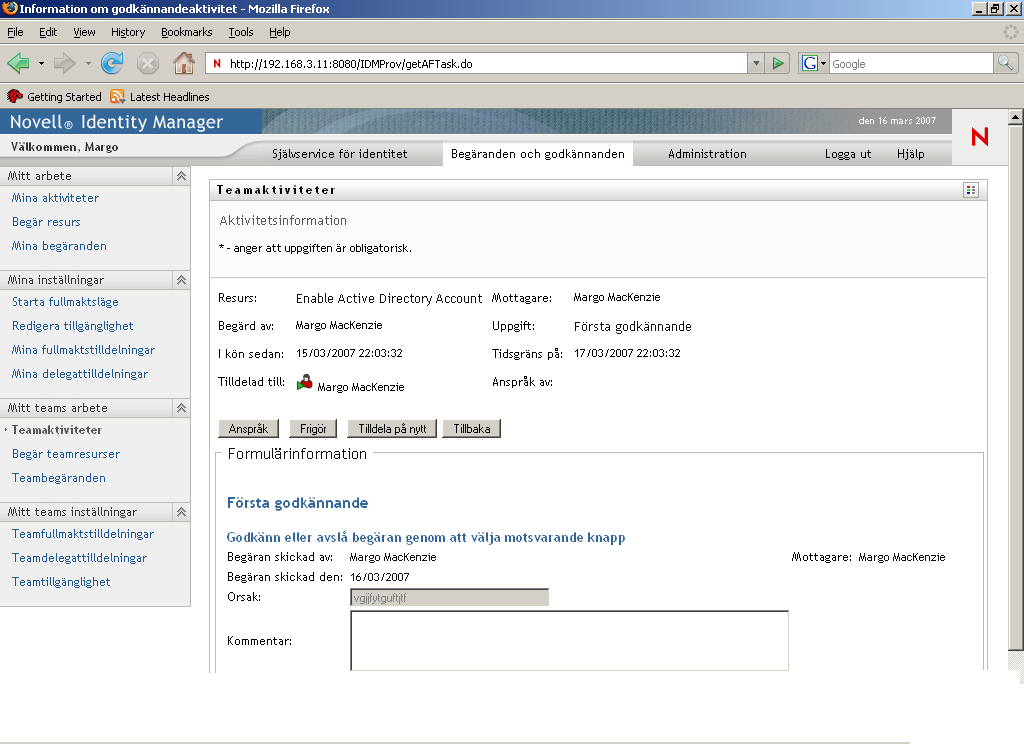Open the search engine selector dropdown
1024x744 pixels.
824,63
